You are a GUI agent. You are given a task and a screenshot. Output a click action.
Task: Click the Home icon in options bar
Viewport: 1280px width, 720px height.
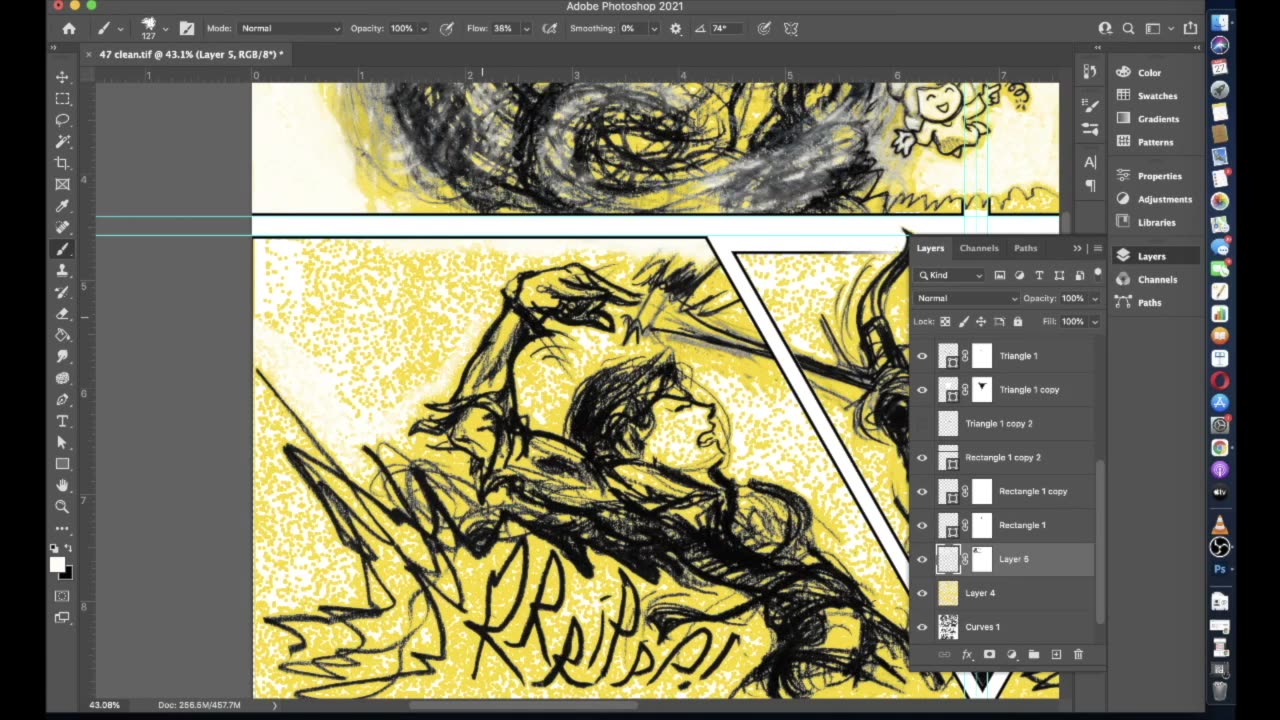click(68, 28)
